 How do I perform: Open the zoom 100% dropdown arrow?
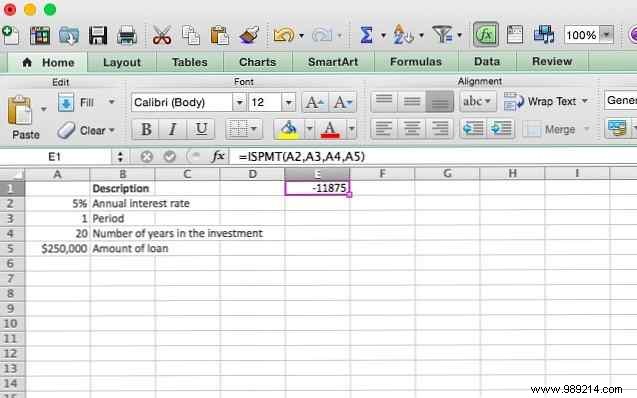pos(606,35)
